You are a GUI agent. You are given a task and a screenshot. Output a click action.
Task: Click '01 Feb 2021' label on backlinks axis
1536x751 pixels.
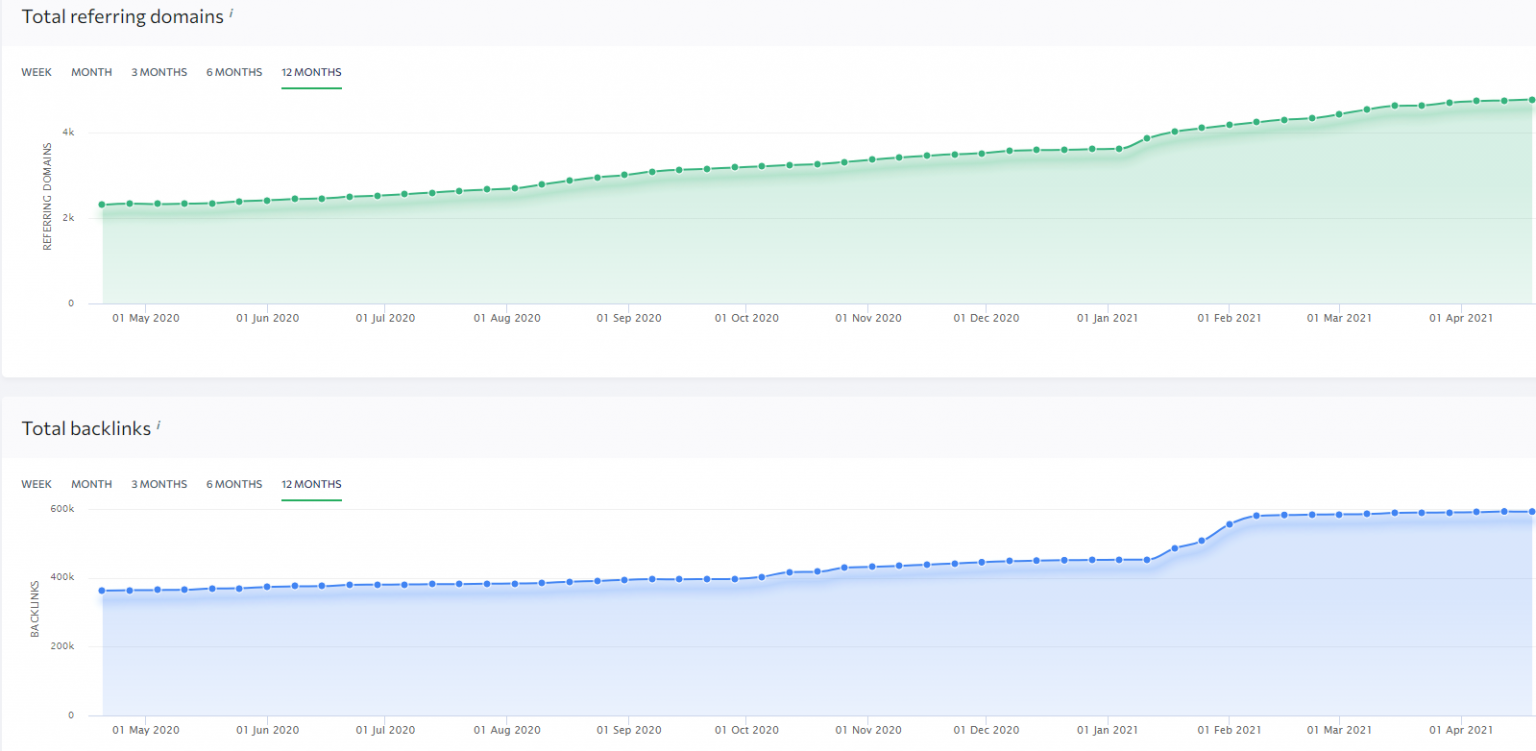1227,730
